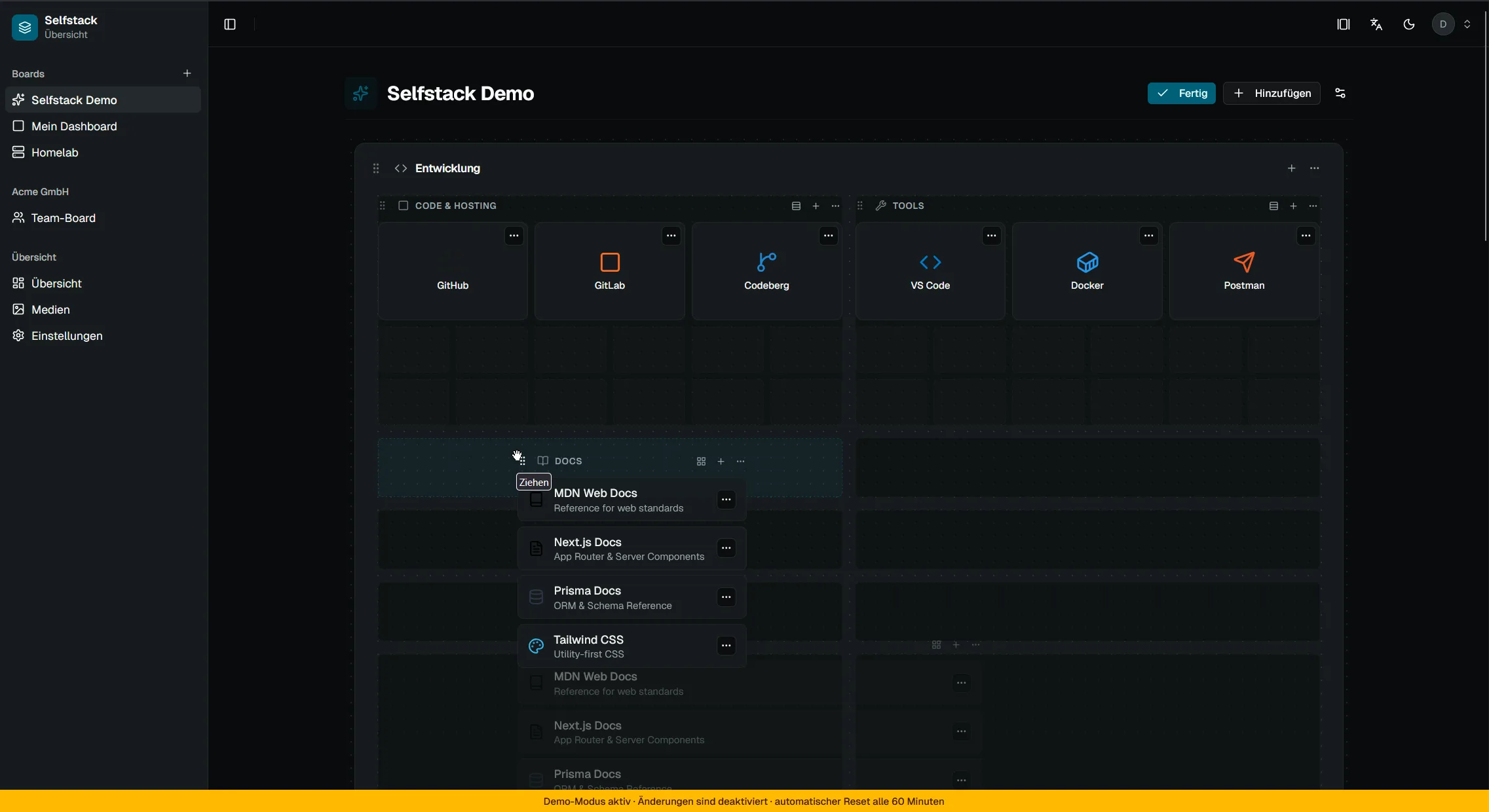
Task: Open Team-Board under Acme GmbH
Action: tap(103, 217)
